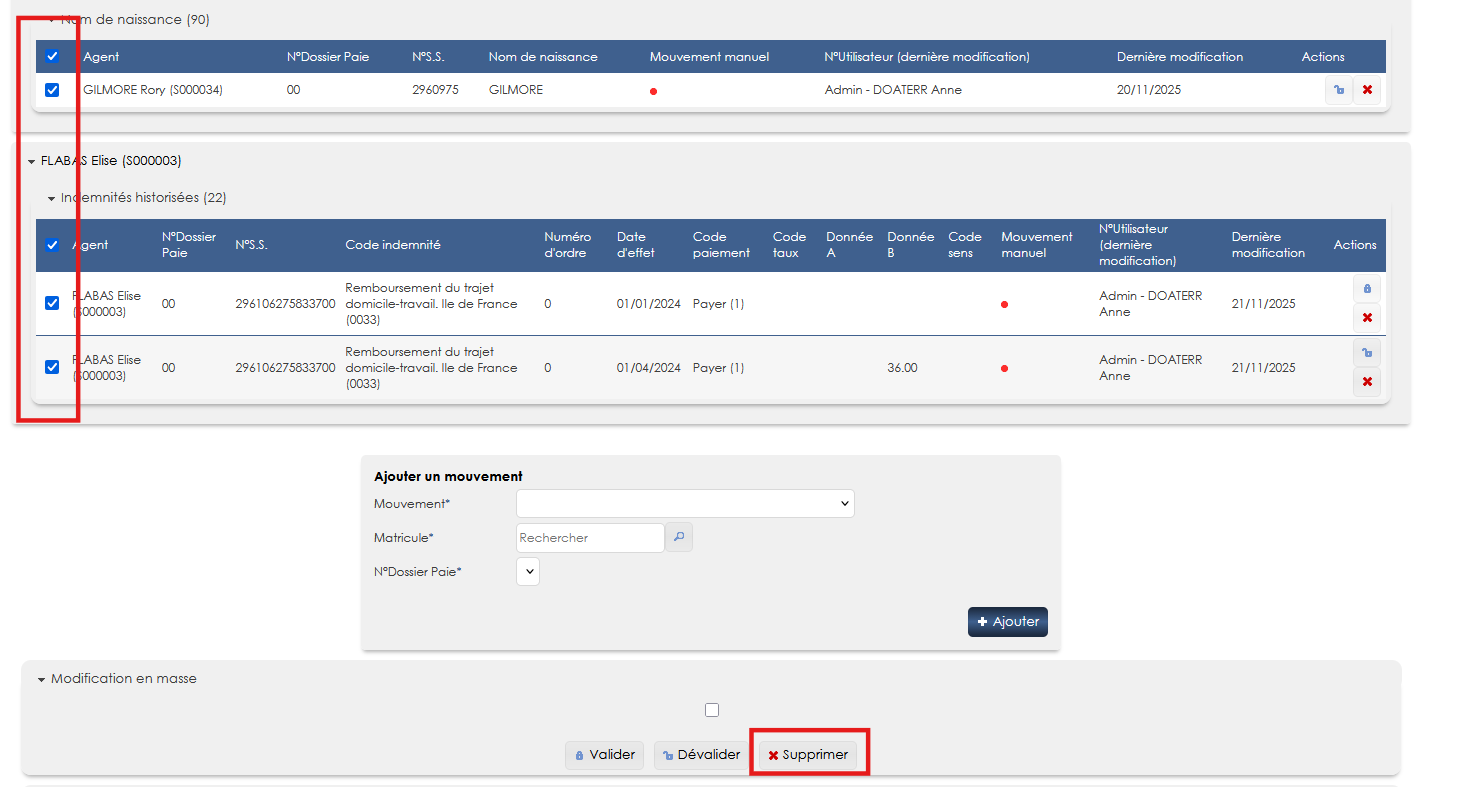Collapse the Indemnités historisées (22) group
Image resolution: width=1476 pixels, height=787 pixels.
point(52,198)
